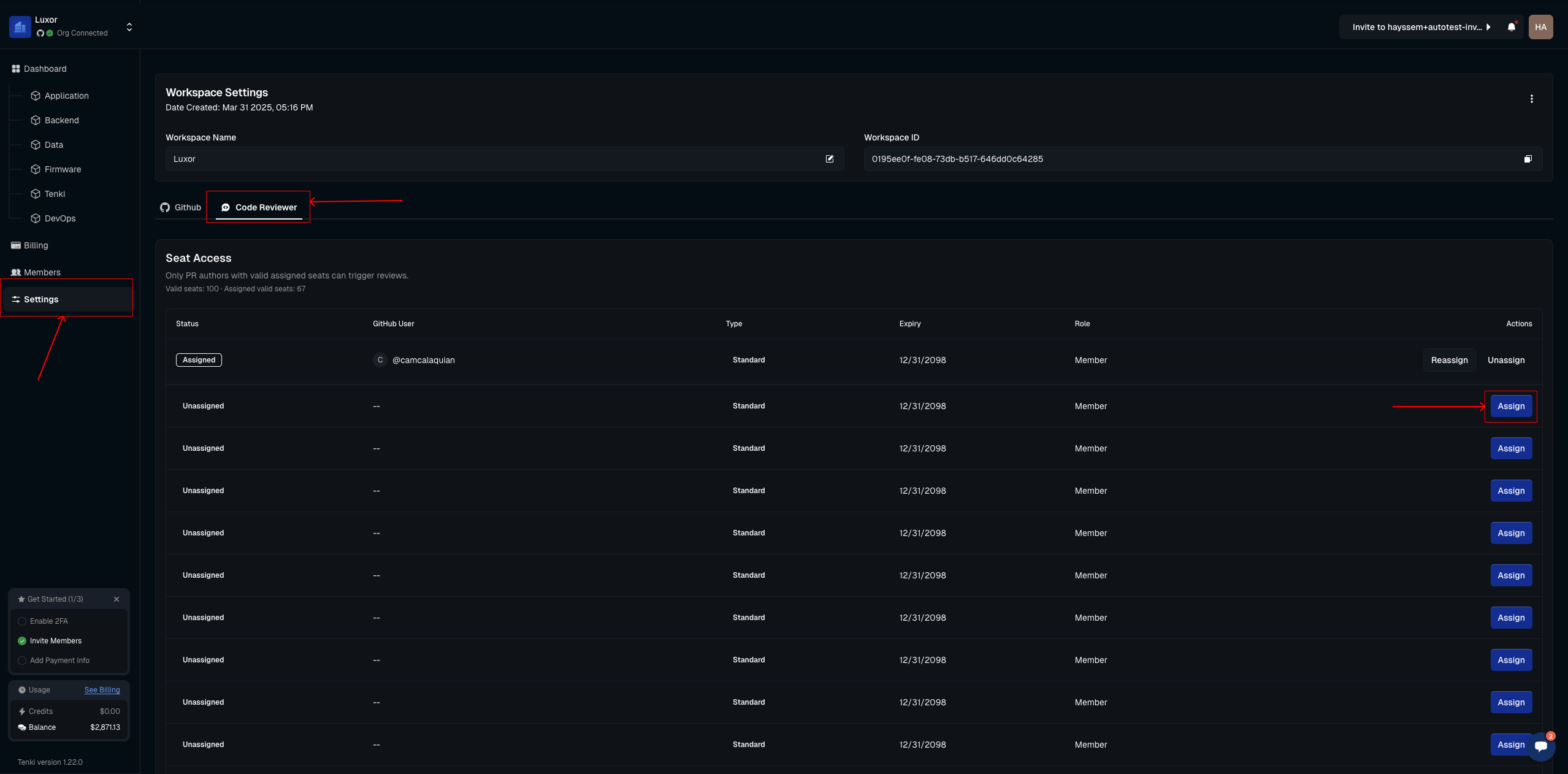
Task: Go to Members in sidebar
Action: [x=42, y=272]
